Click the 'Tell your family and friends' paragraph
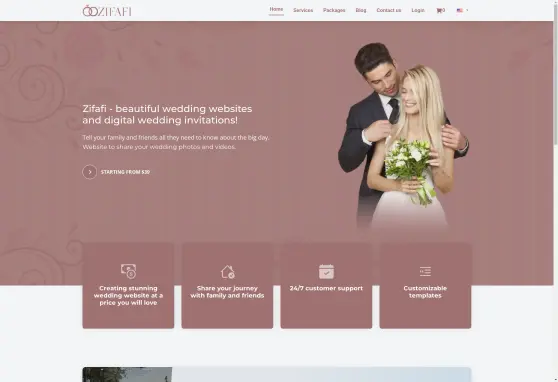 176,142
